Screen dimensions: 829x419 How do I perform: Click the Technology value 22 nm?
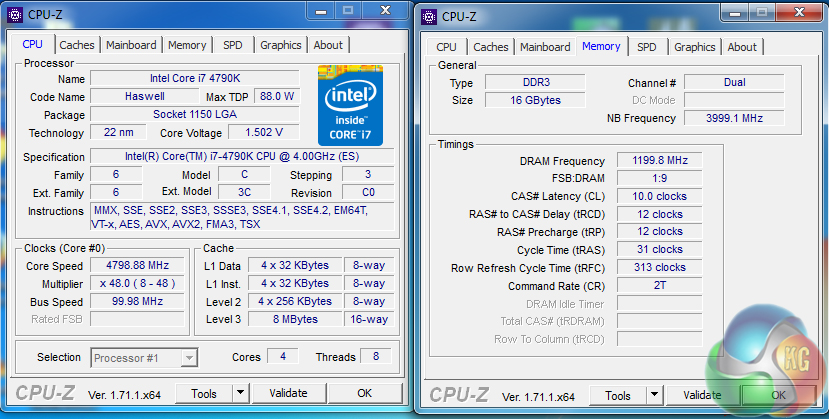pos(118,132)
